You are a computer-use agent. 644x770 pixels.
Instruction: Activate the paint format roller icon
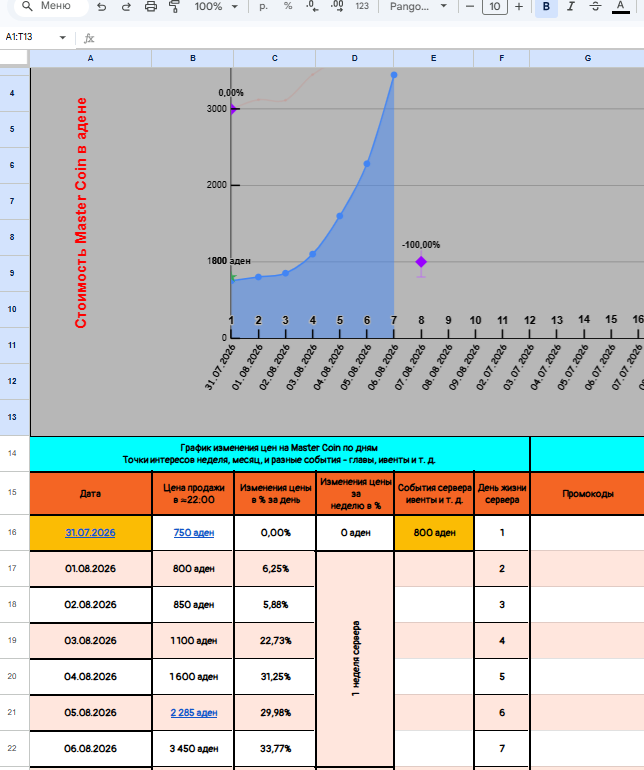coord(174,7)
